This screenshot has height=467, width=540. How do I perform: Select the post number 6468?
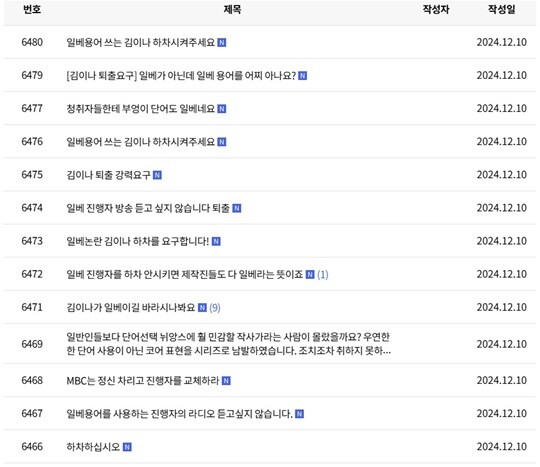[32, 381]
